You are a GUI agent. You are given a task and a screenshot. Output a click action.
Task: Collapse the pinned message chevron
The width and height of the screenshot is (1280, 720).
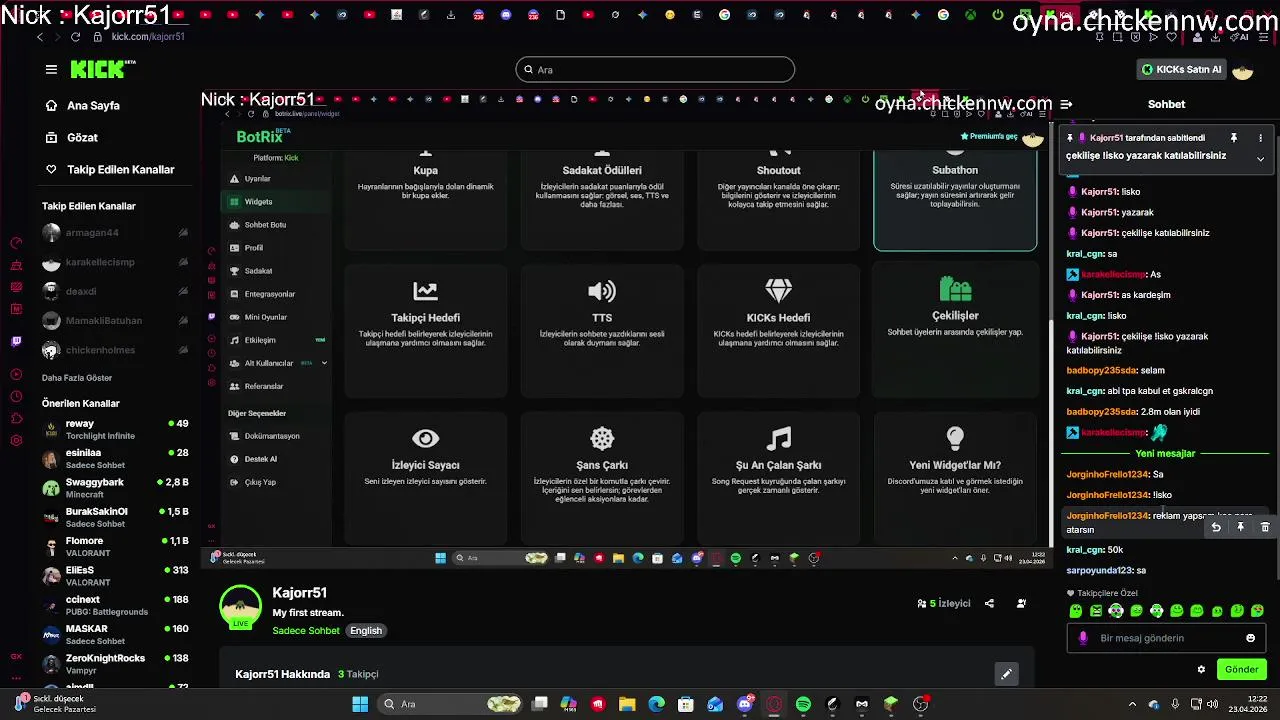(x=1260, y=158)
